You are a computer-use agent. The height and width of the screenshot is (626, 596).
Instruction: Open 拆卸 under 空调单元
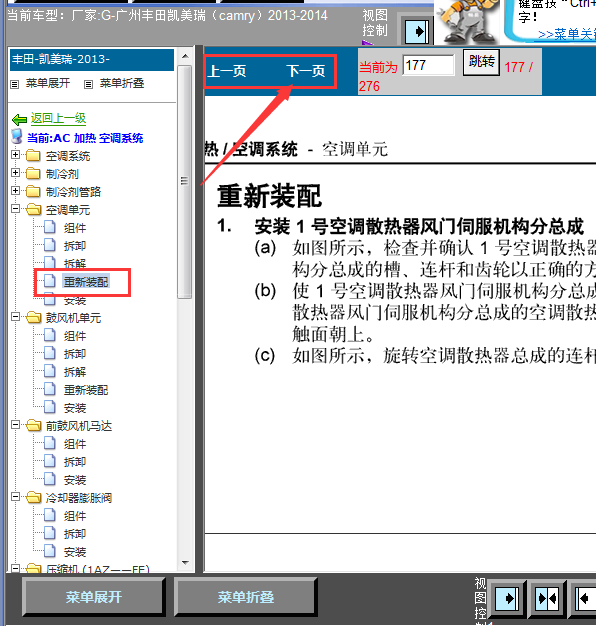(x=75, y=246)
